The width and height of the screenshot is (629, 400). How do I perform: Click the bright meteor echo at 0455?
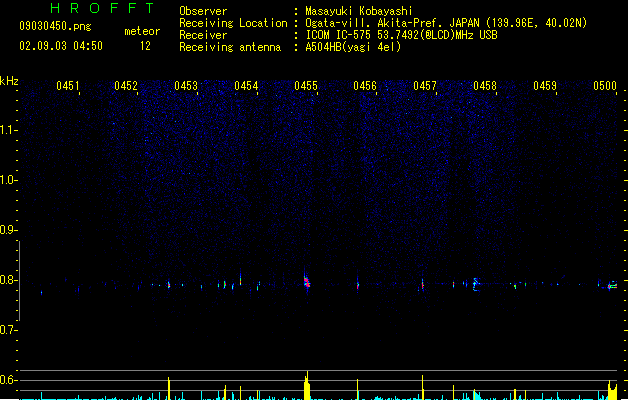tap(307, 281)
